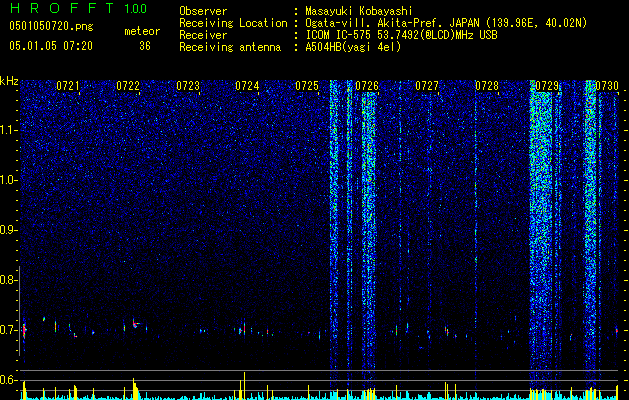Click the 0728 time marker
The image size is (629, 400).
(x=487, y=85)
